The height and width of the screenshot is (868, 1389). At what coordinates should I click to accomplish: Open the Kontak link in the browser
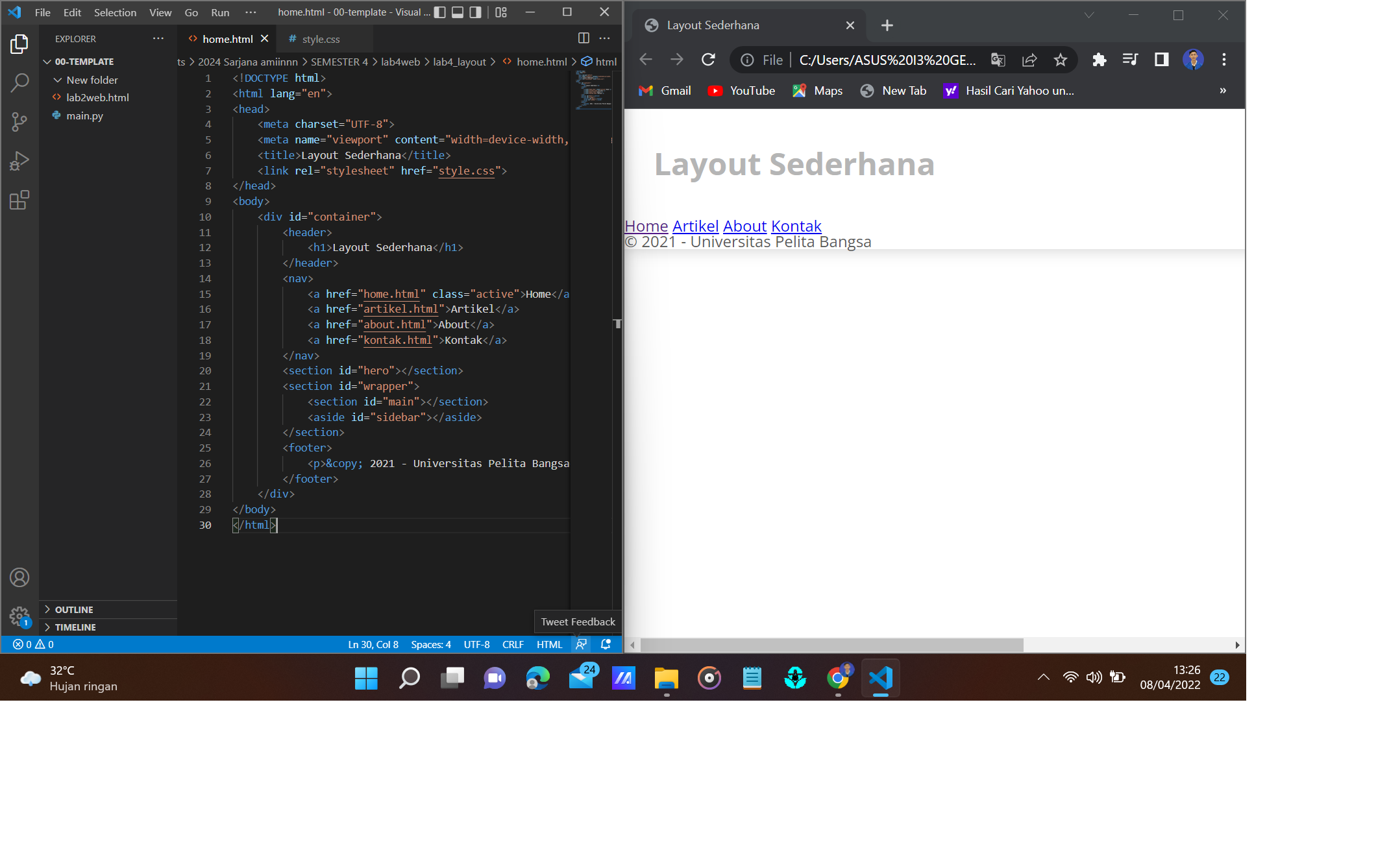click(796, 226)
